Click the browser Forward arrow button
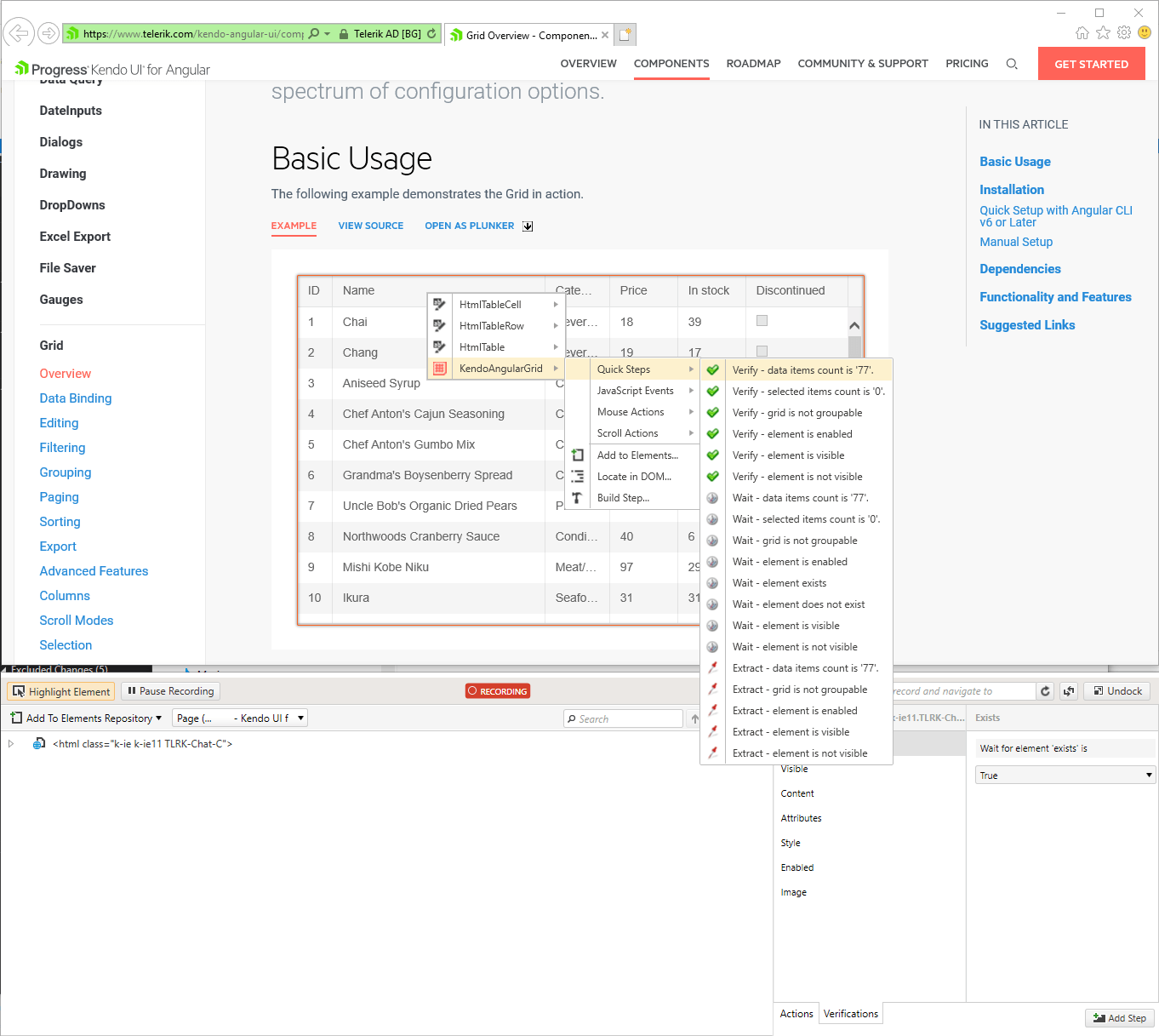Viewport: 1159px width, 1036px height. click(x=49, y=34)
